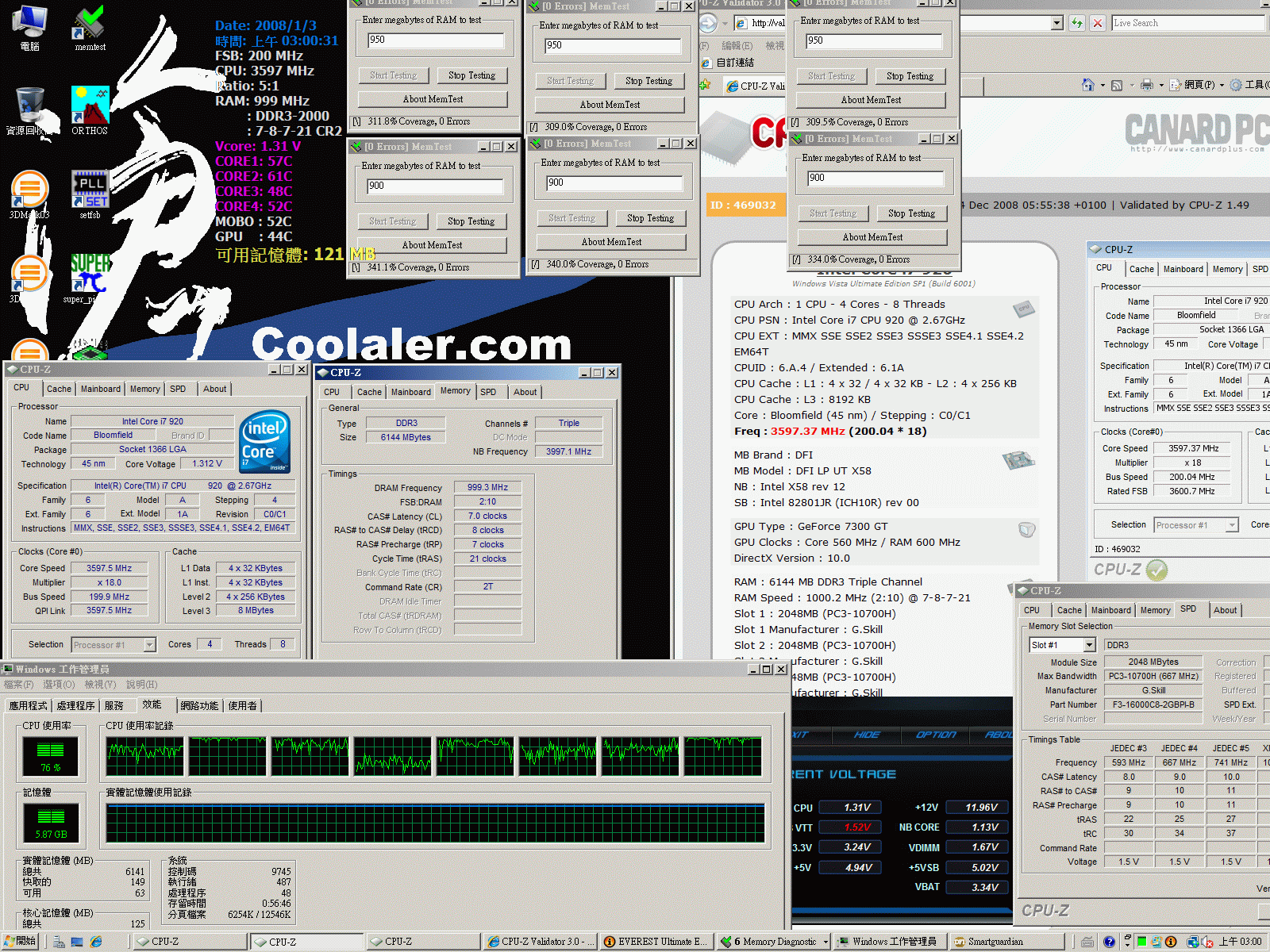Click OPTION button in Smartguardian
Viewport: 1270px width, 952px height.
936,735
